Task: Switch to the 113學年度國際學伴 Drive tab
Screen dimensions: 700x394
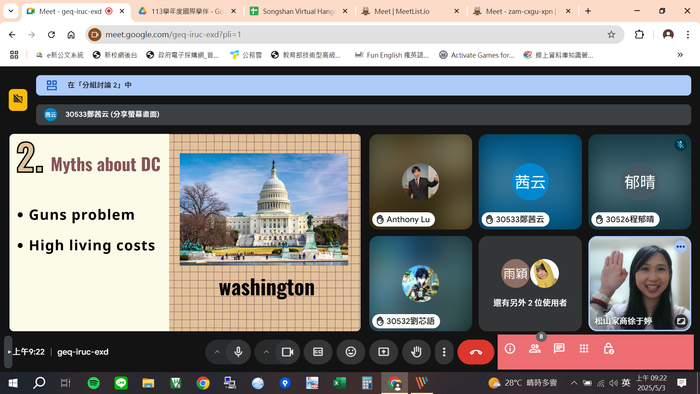Action: tap(187, 11)
